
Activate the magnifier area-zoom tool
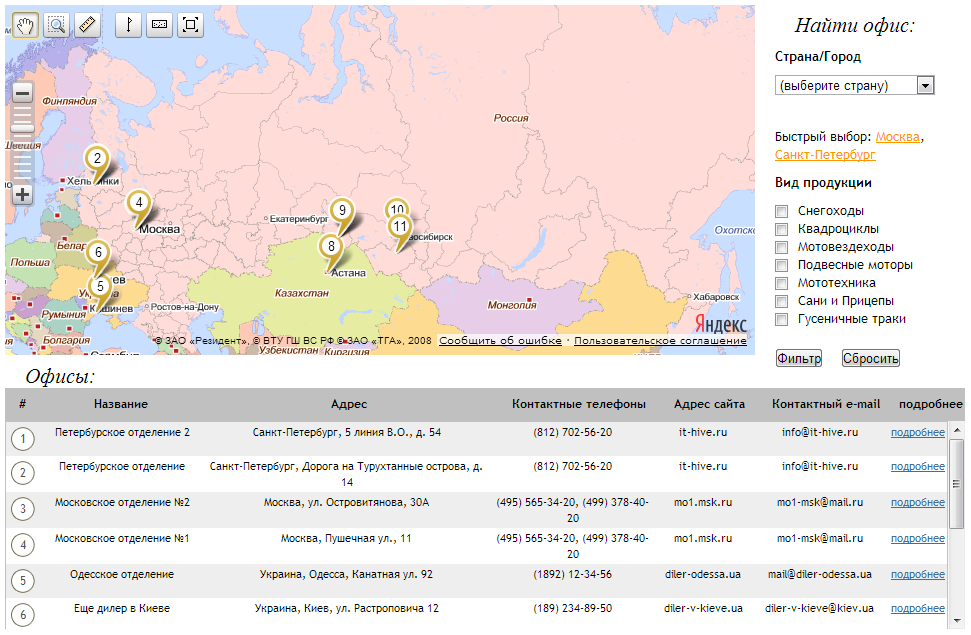56,25
